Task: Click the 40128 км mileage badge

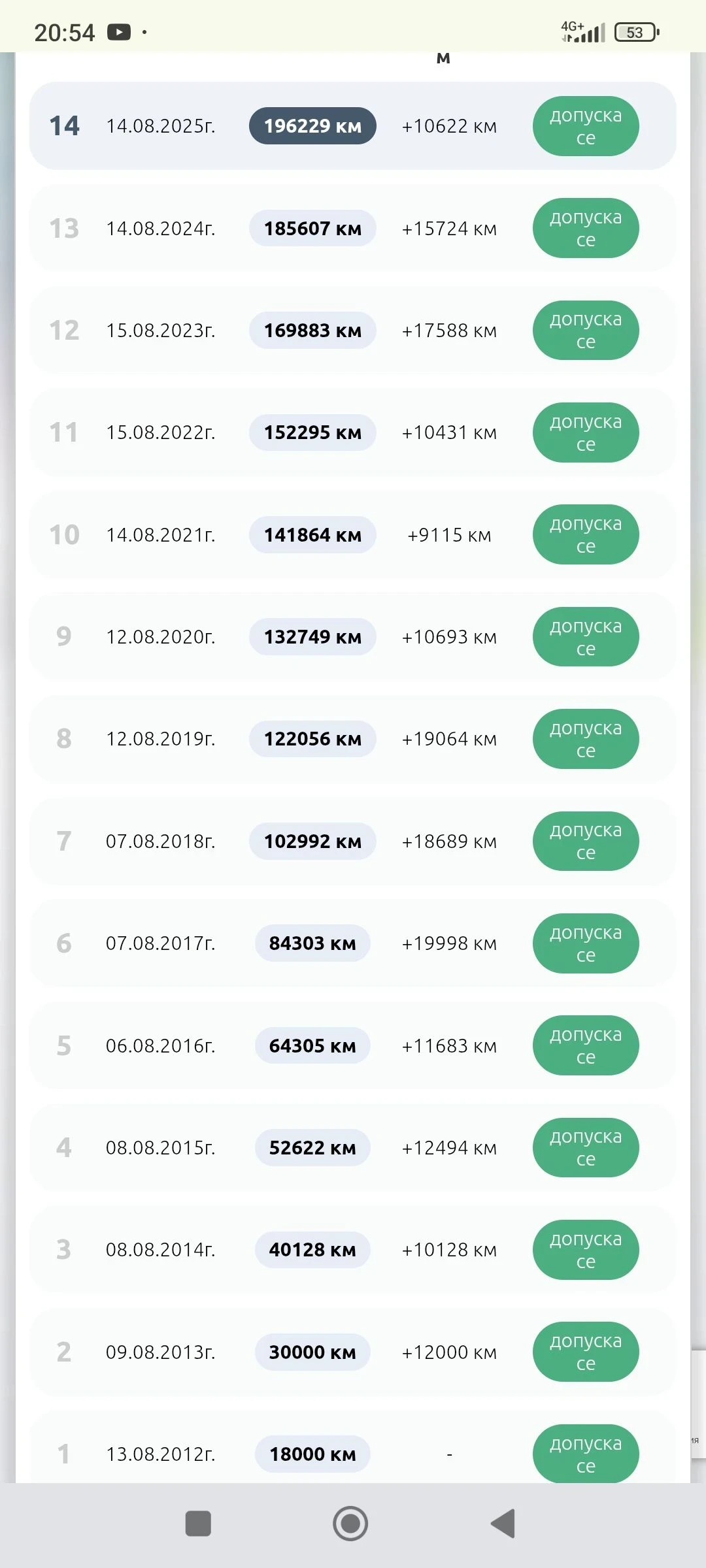Action: pyautogui.click(x=312, y=1250)
